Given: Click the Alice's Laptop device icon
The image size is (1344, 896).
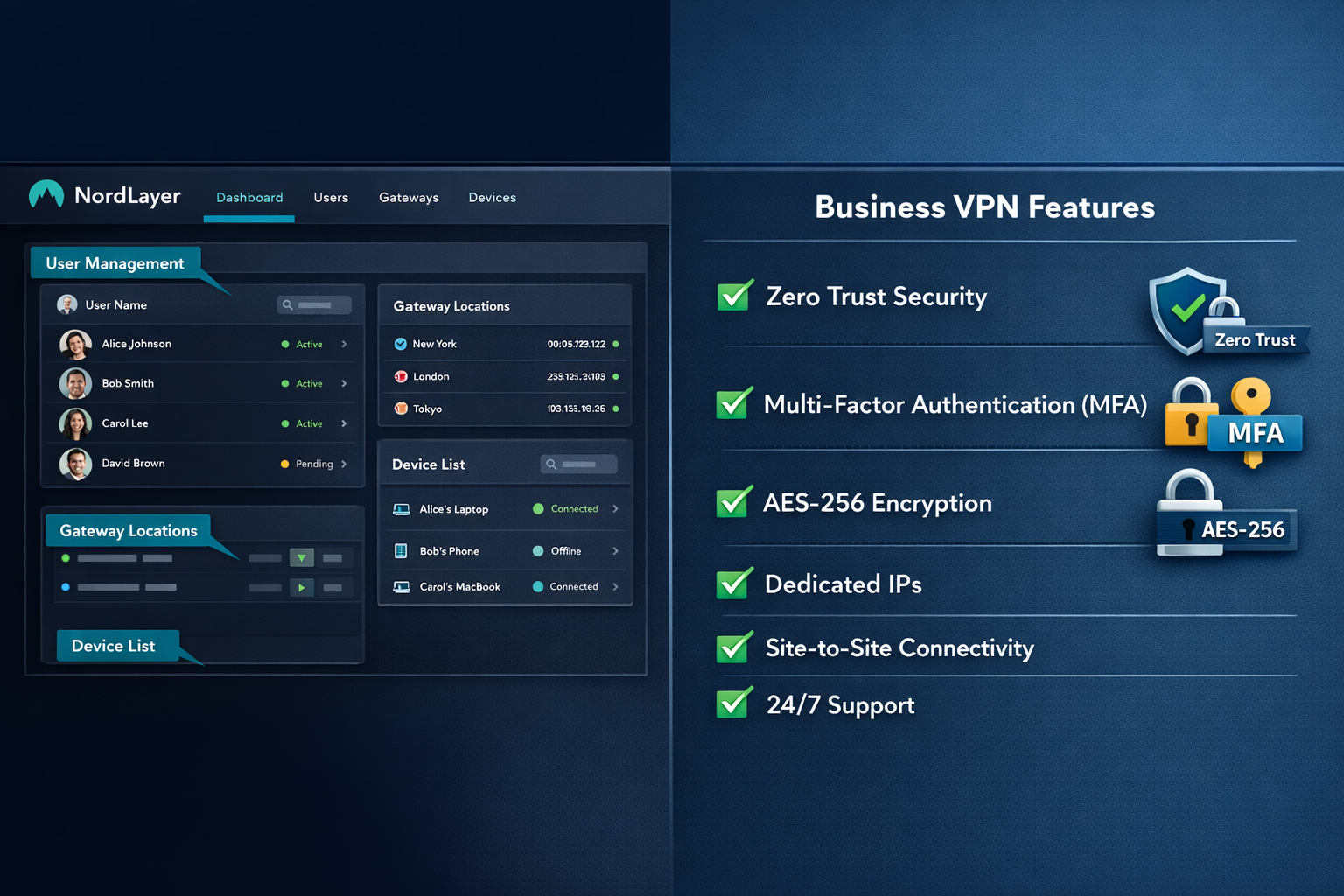Looking at the screenshot, I should tap(401, 509).
